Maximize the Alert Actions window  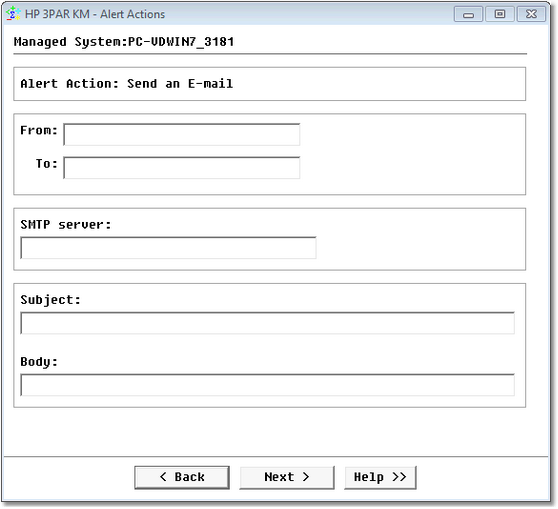click(x=500, y=14)
